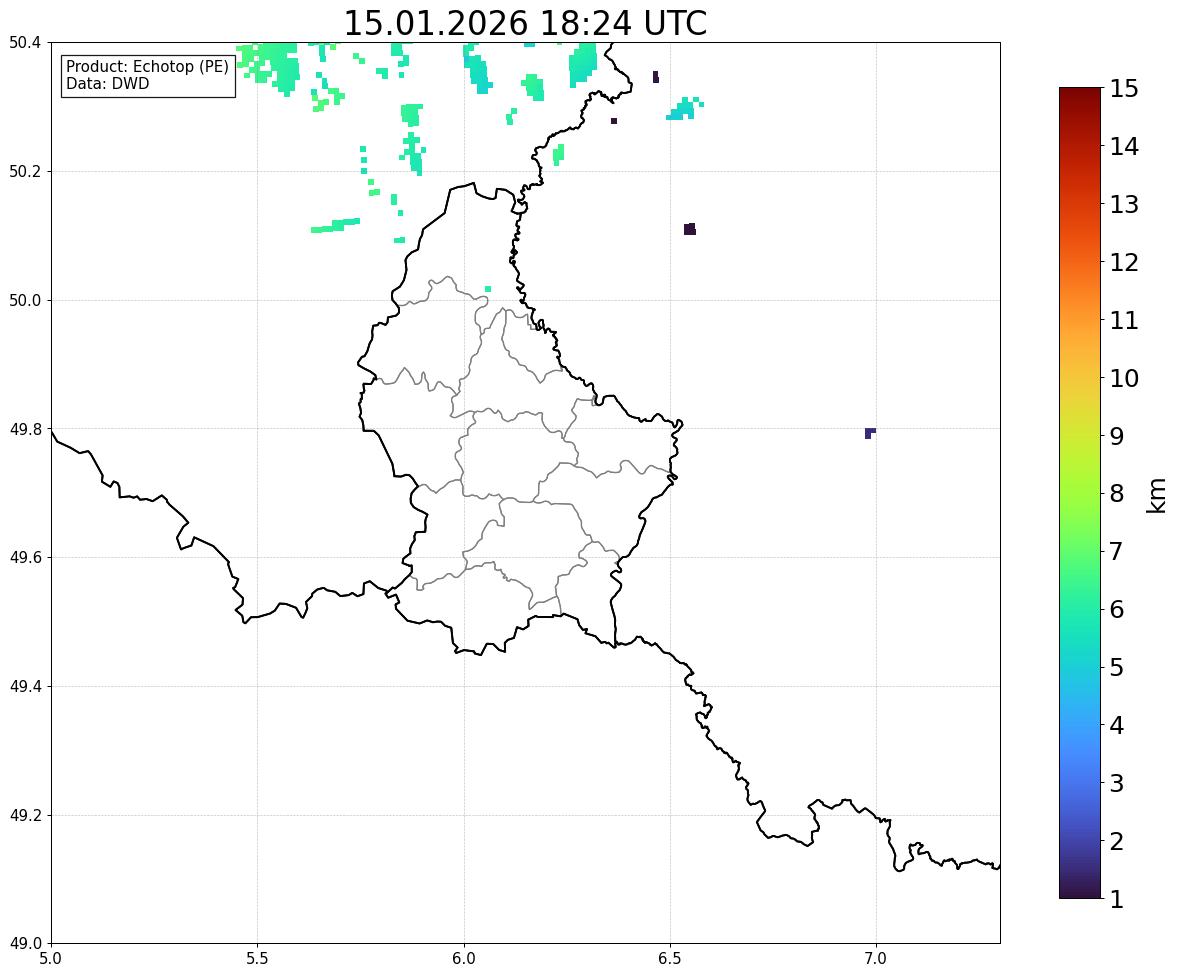
Task: Click the 'Product: Echotop (PE)' label
Action: 147,66
